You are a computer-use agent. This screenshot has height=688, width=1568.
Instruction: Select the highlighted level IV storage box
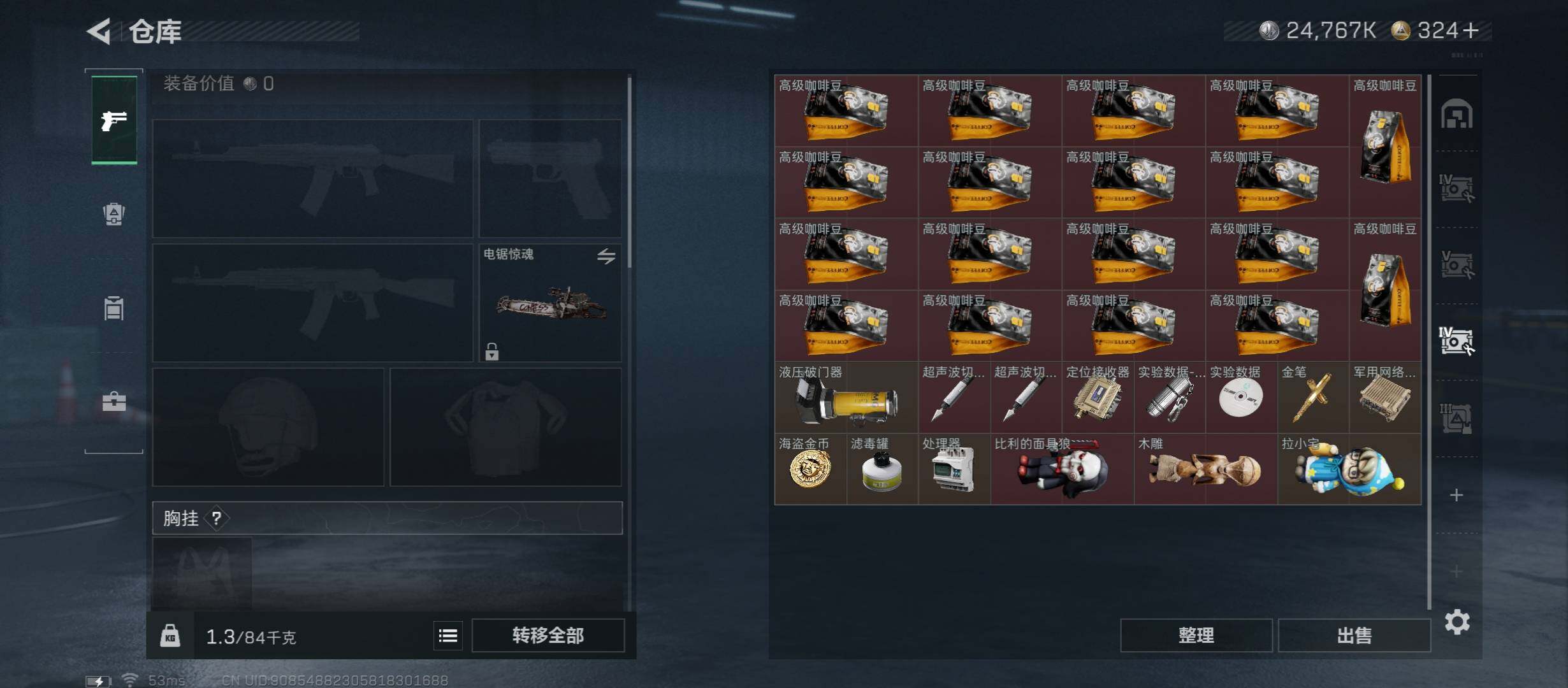pos(1456,341)
